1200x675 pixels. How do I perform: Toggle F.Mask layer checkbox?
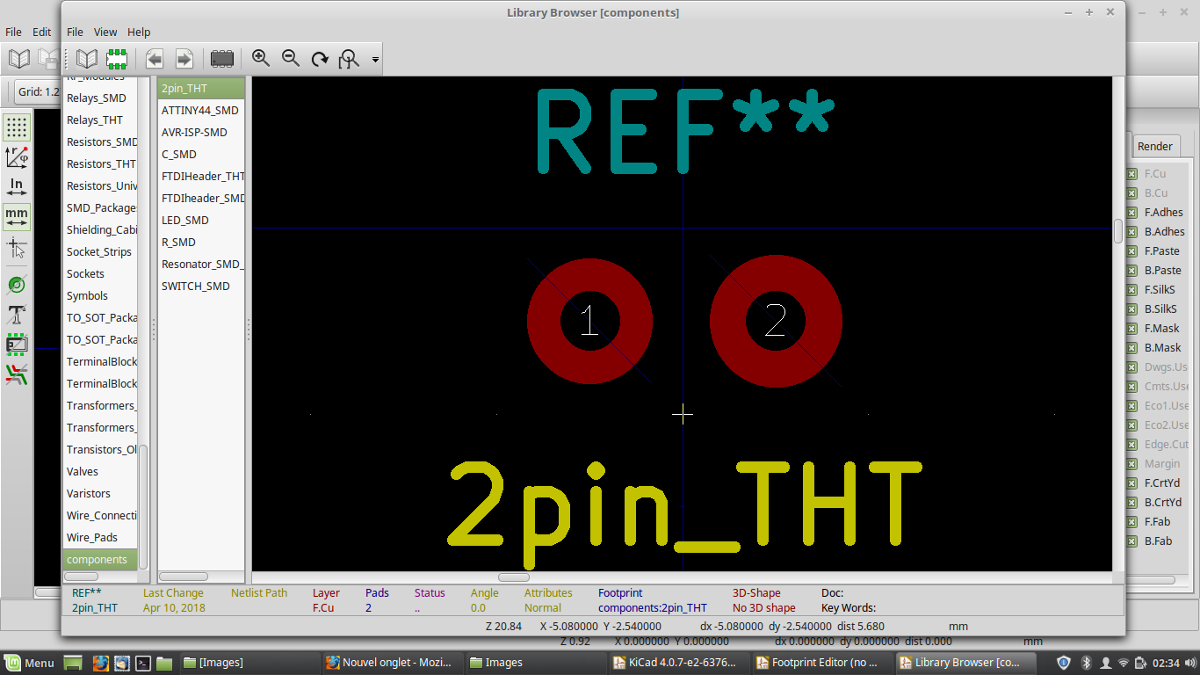coord(1132,328)
